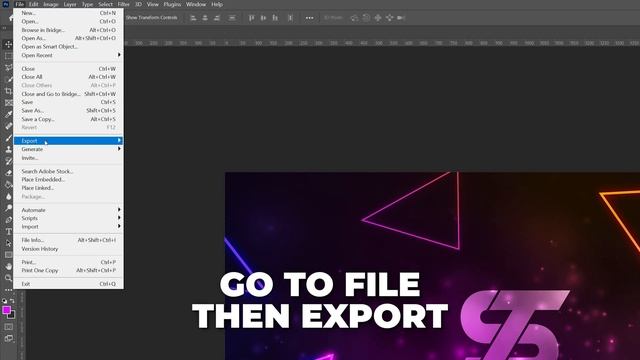This screenshot has height=360, width=640.
Task: Open the Image menu
Action: coord(51,4)
